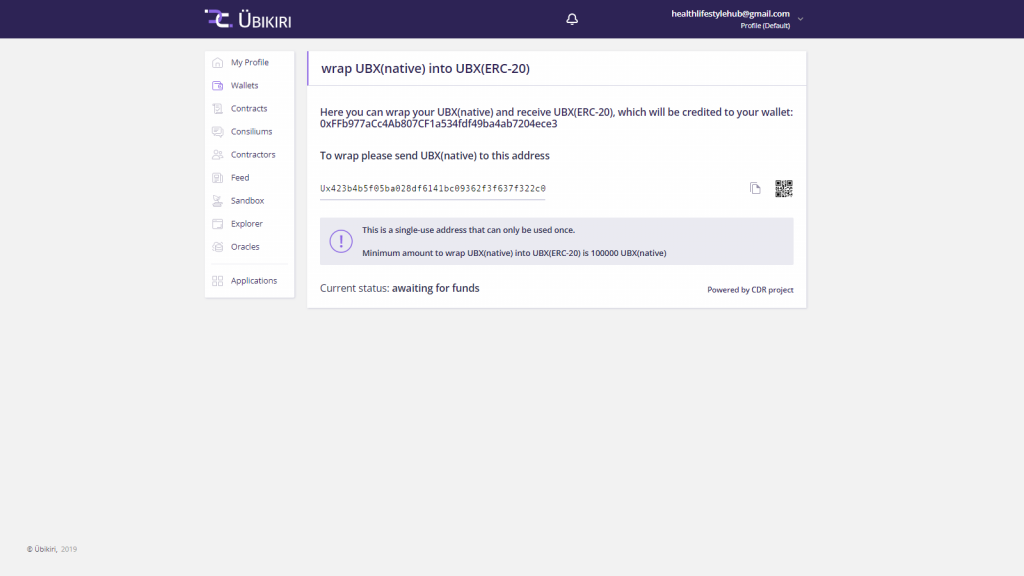The image size is (1024, 576).
Task: Click 'Minimum amount to wrap' notice text
Action: point(514,253)
